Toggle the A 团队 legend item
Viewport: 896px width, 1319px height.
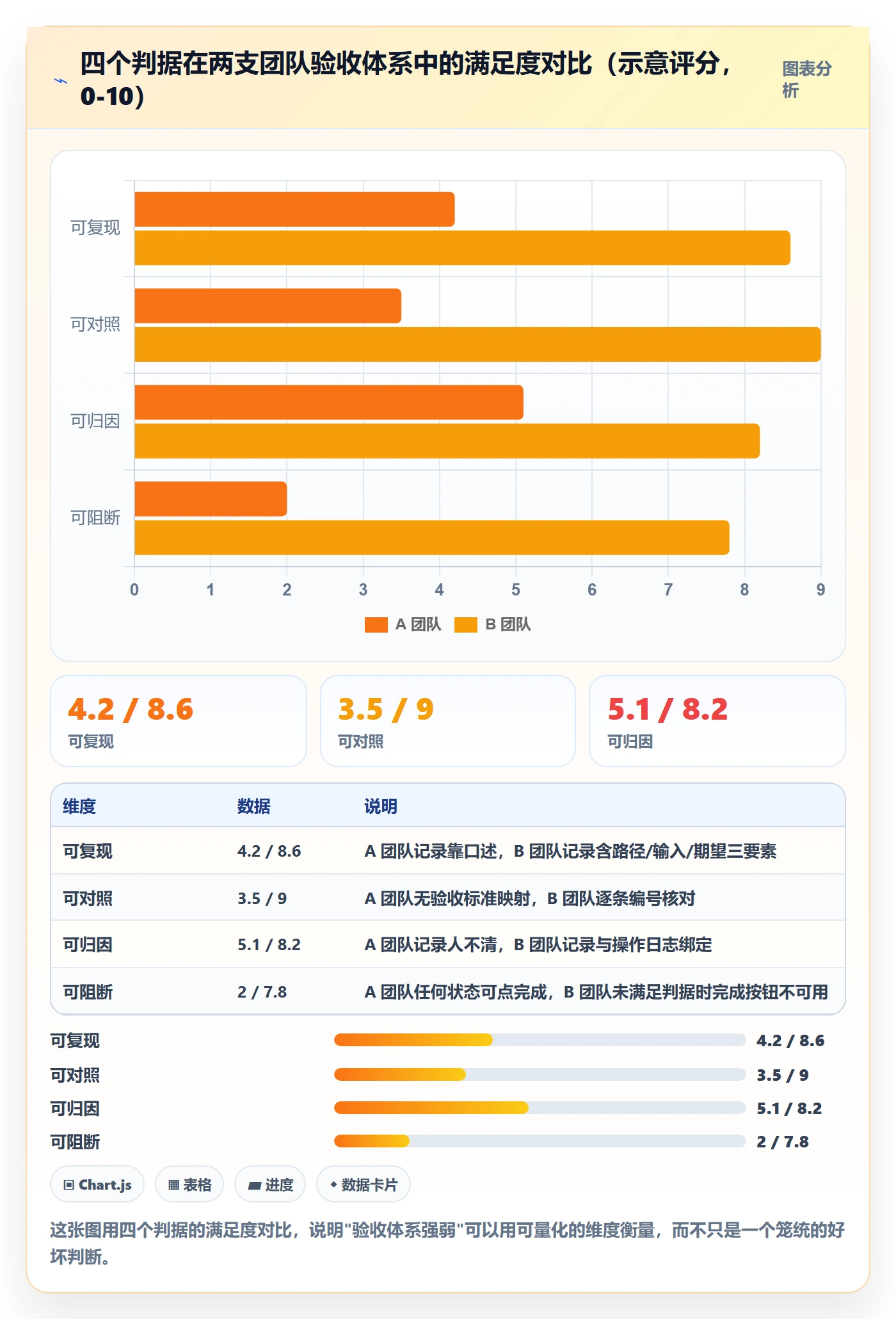point(403,624)
